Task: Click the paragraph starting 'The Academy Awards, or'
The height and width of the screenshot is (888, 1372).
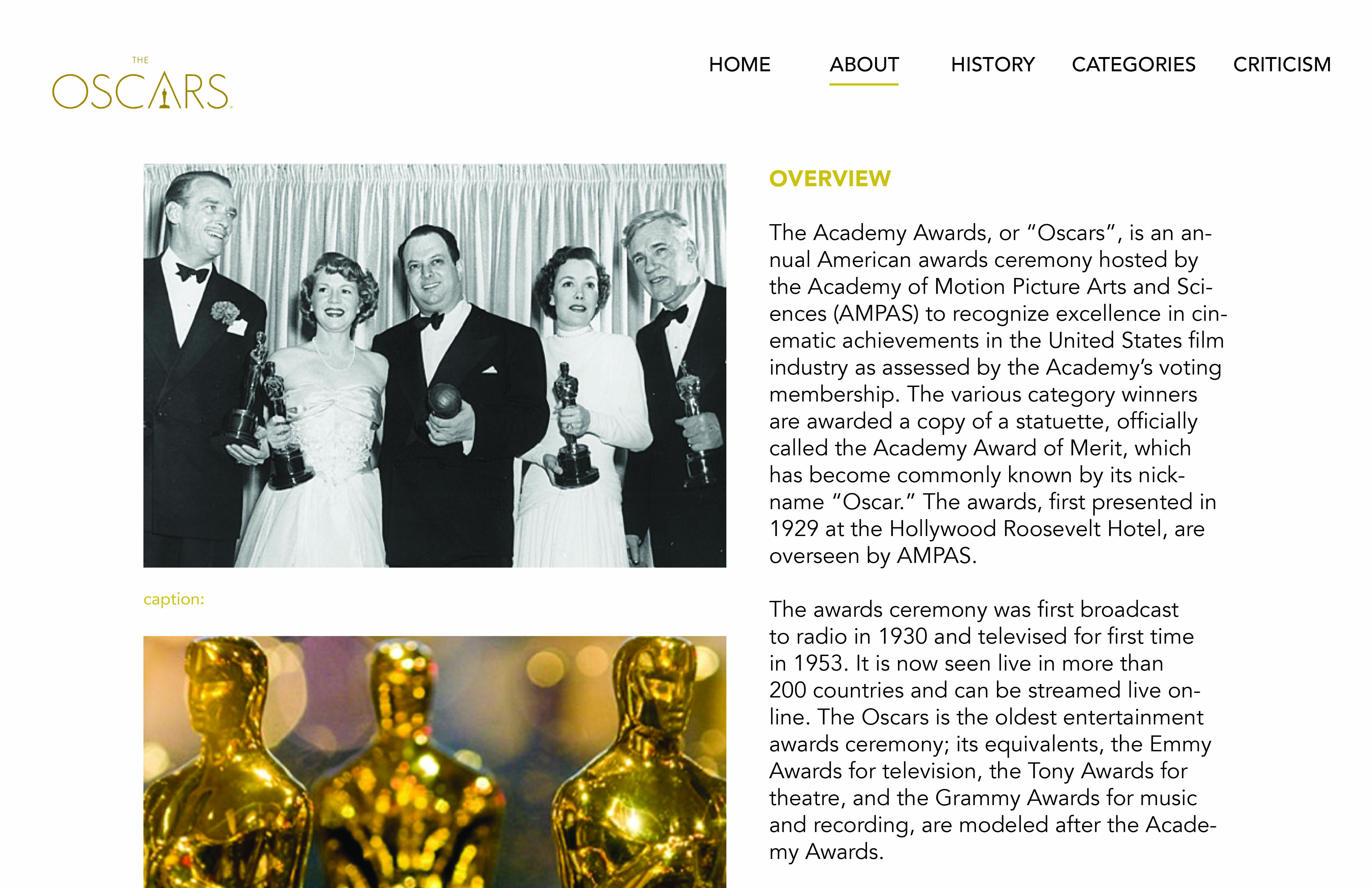Action: pos(998,394)
